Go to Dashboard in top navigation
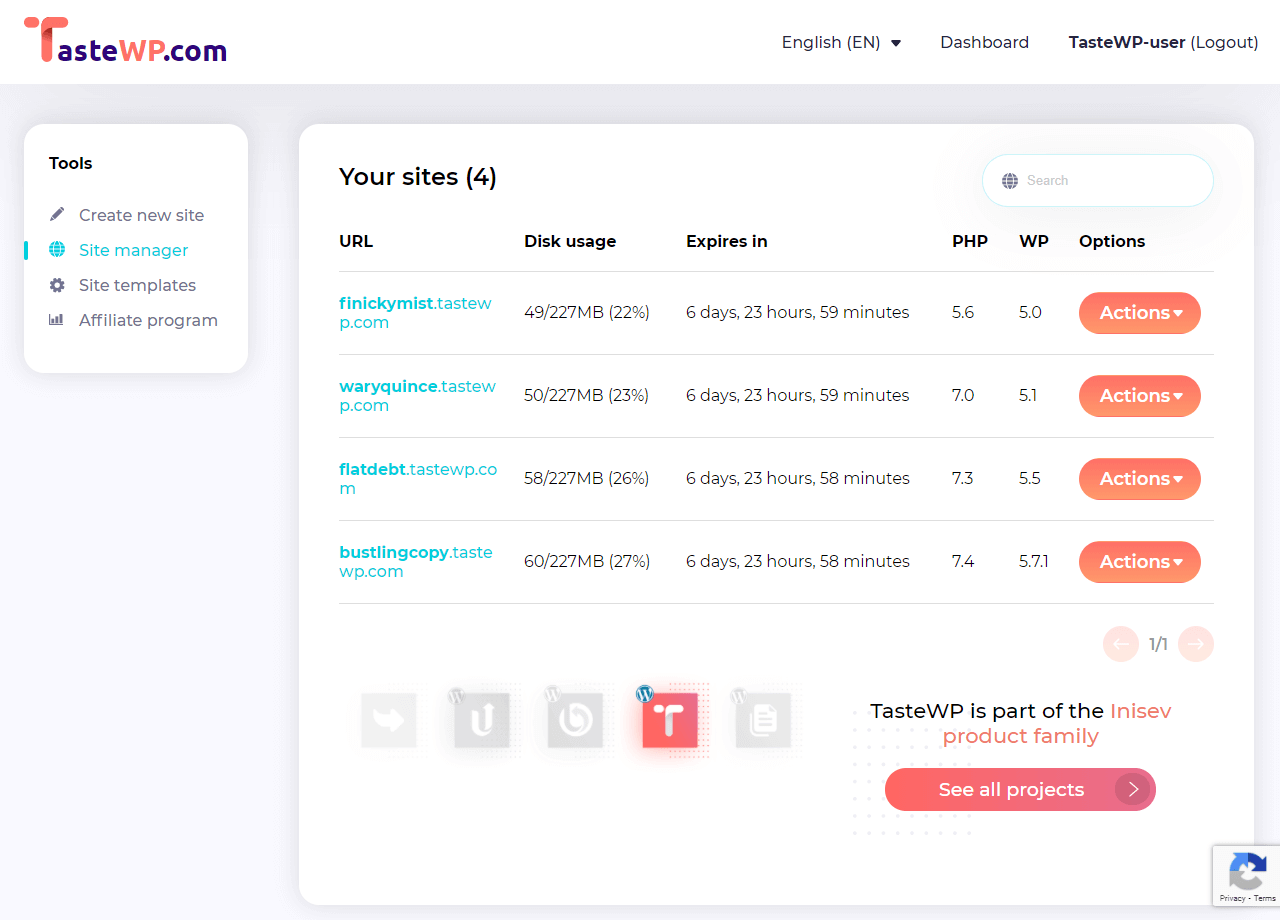This screenshot has height=920, width=1280. (984, 42)
